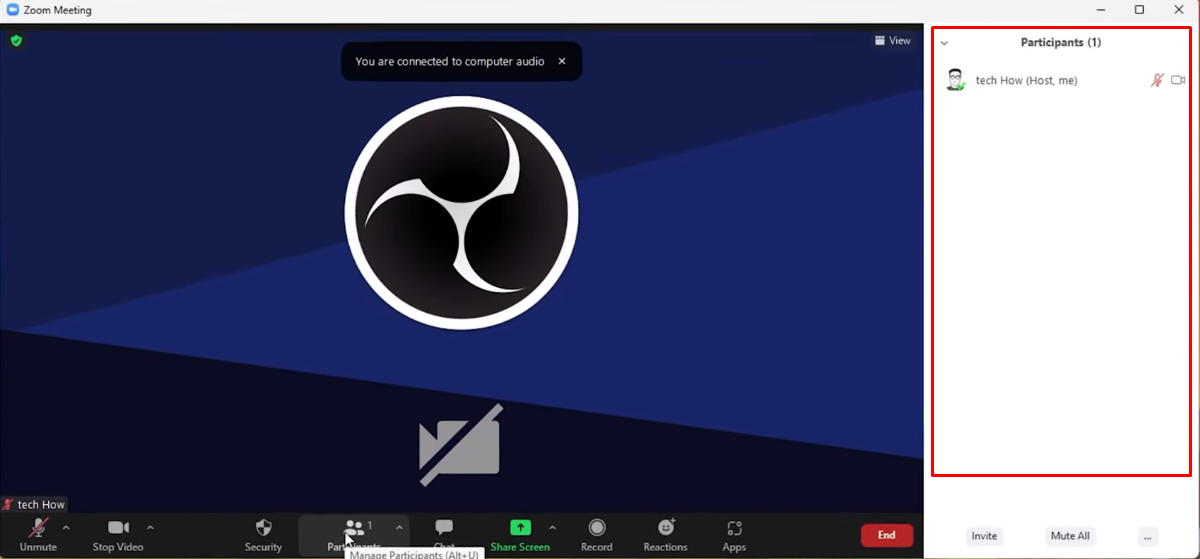
Task: Collapse the Participants panel chevron
Action: [x=944, y=43]
